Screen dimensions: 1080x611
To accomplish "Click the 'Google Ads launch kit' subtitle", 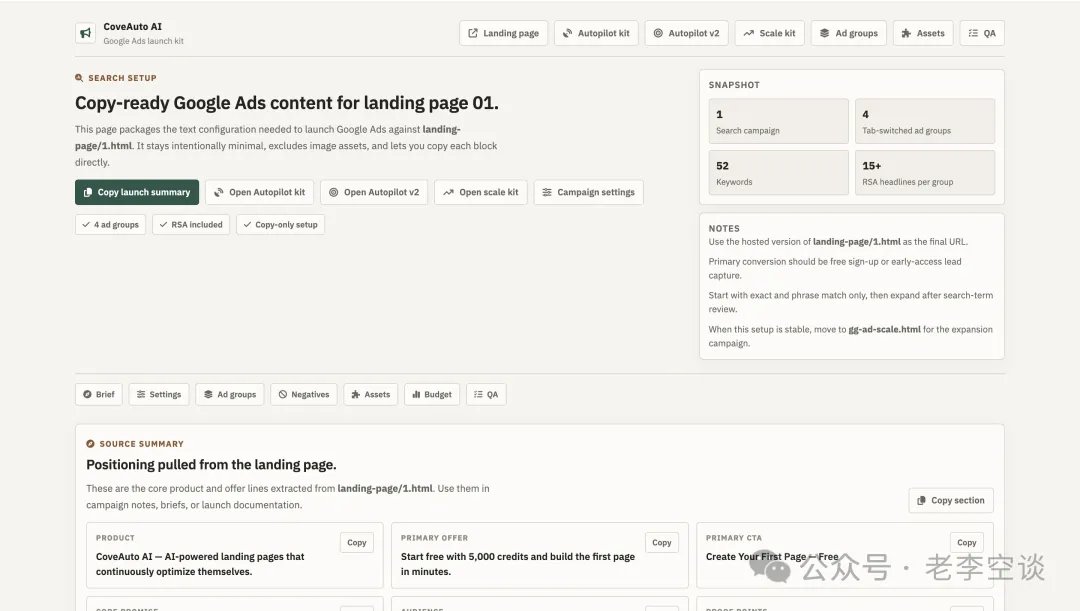I will [143, 41].
